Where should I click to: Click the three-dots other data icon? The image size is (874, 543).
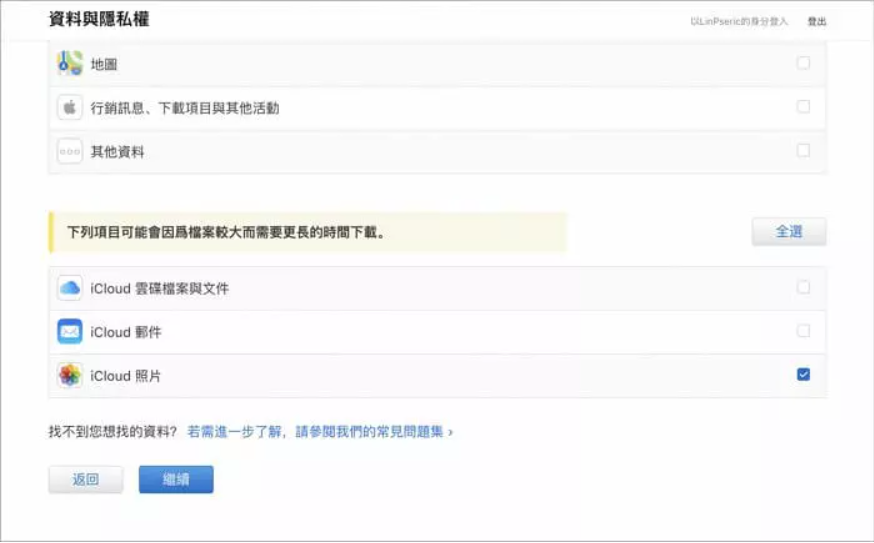pyautogui.click(x=70, y=151)
